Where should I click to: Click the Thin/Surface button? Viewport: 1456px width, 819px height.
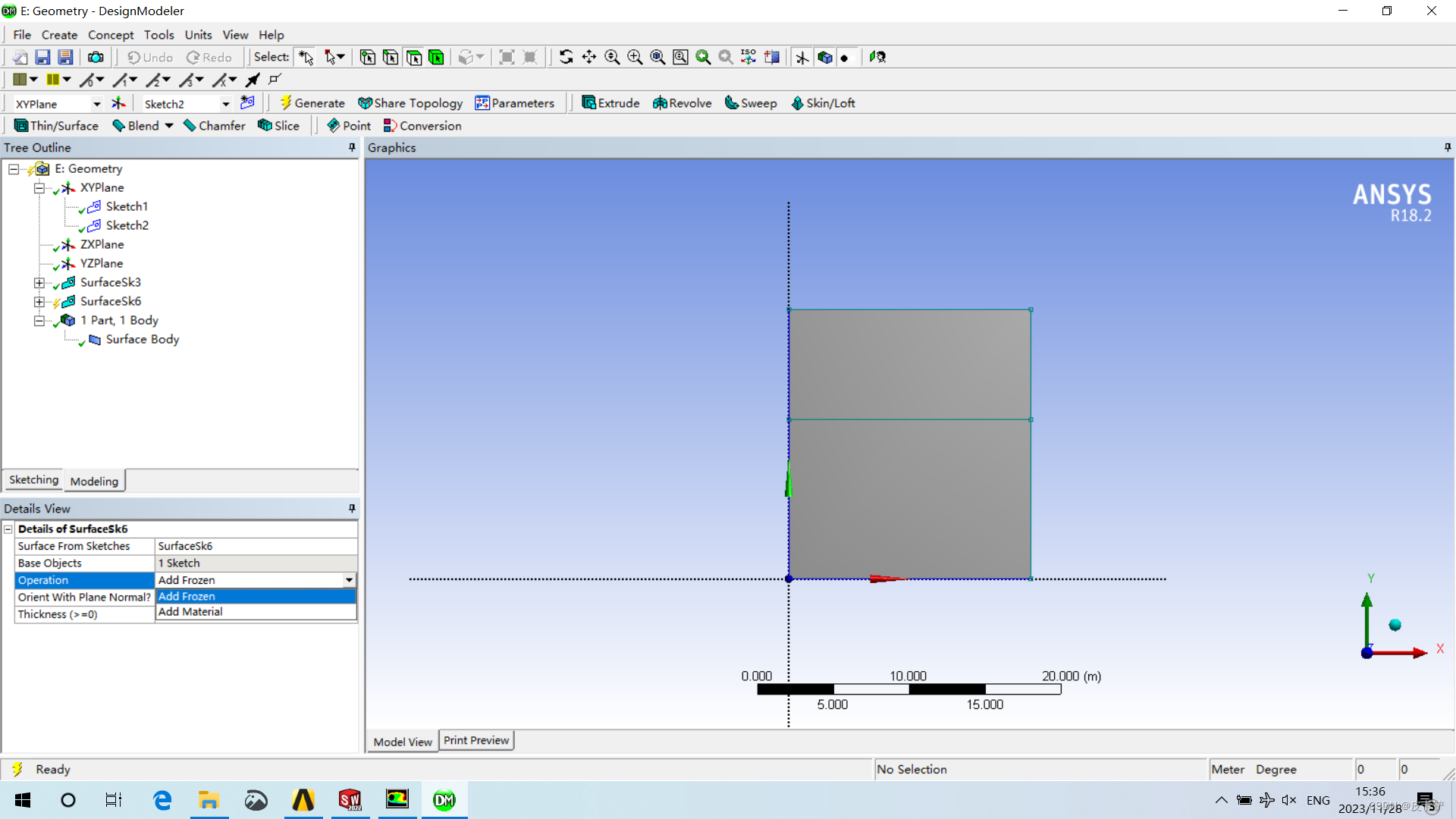coord(56,125)
